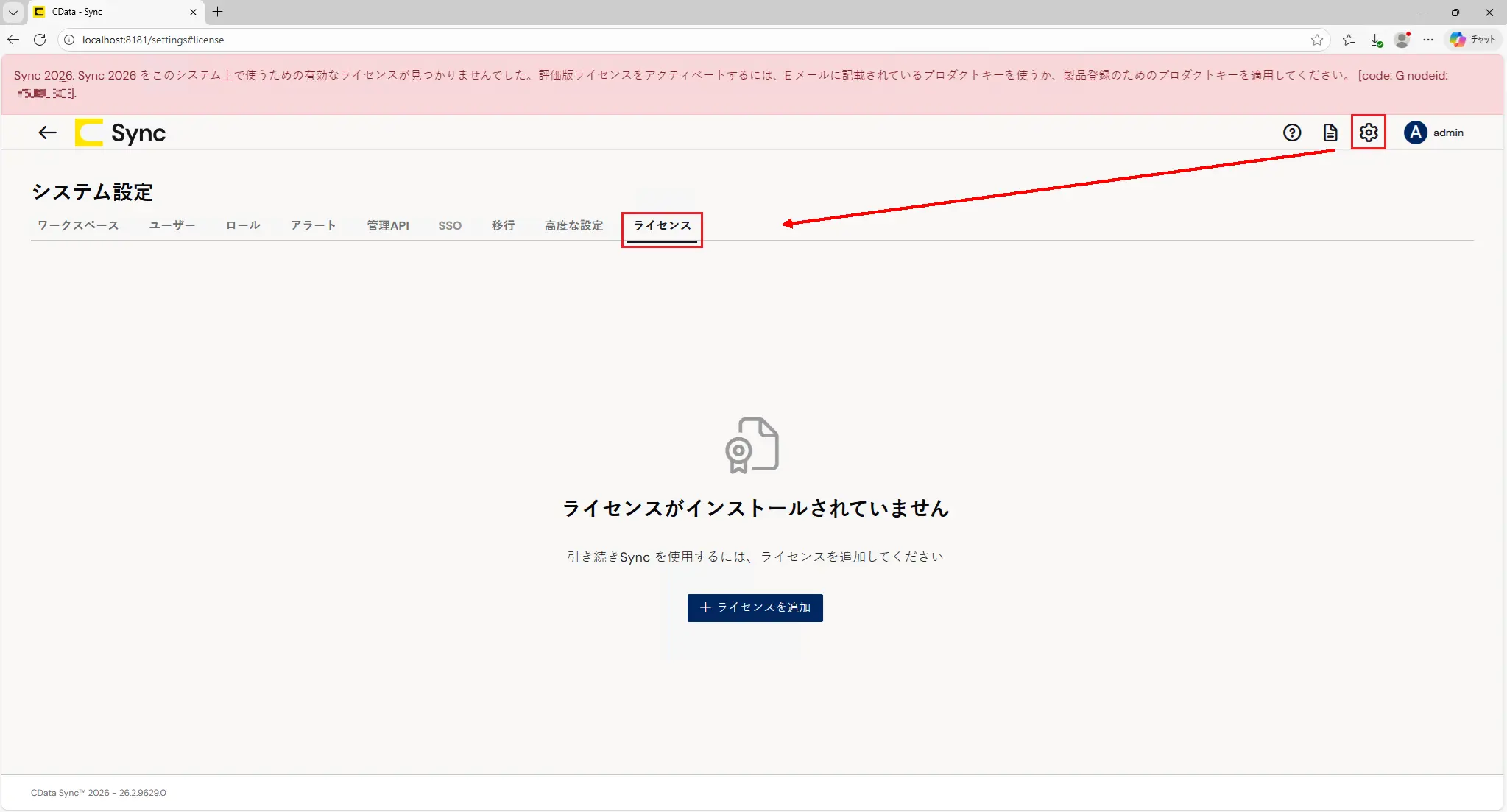
Task: Click the CData Sync version footer text
Action: point(99,793)
